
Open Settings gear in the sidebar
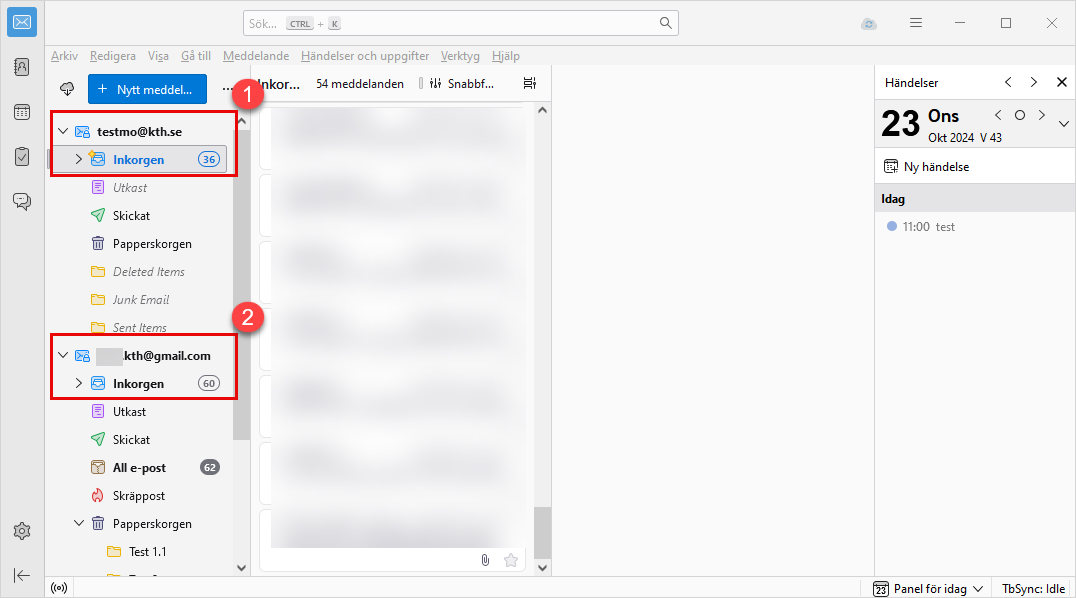click(22, 531)
